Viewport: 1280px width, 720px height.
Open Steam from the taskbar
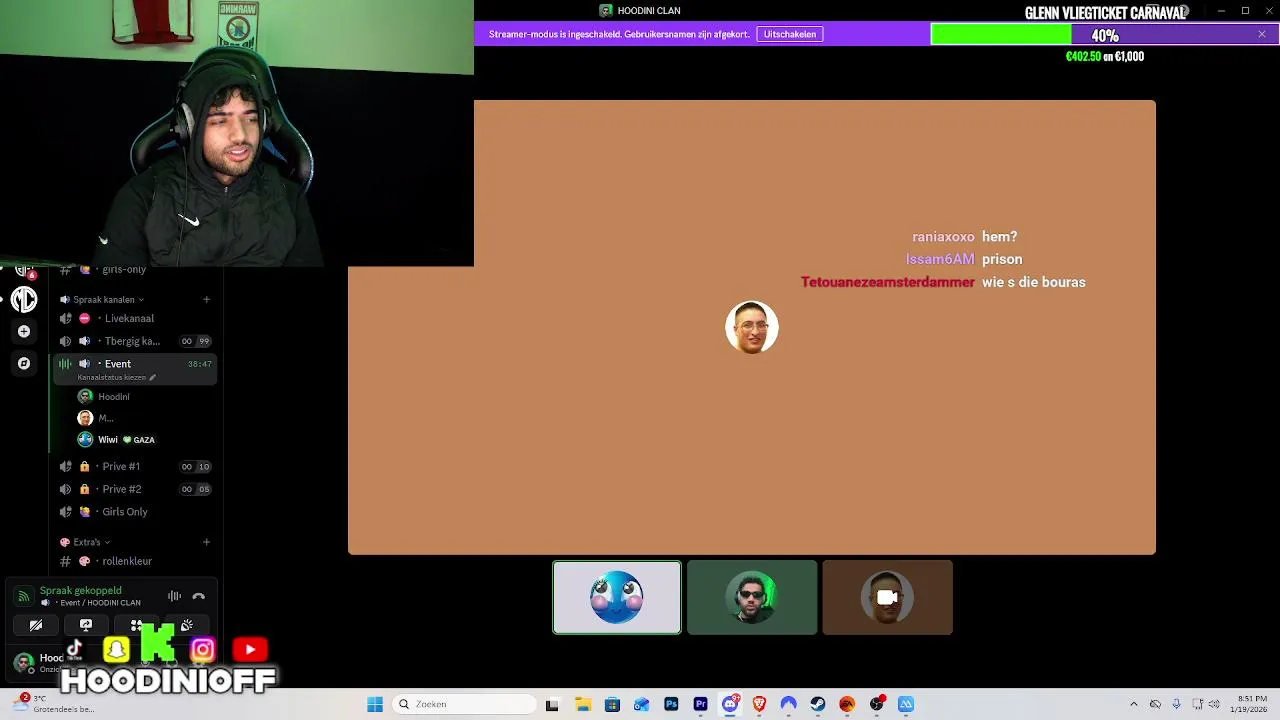[x=818, y=704]
